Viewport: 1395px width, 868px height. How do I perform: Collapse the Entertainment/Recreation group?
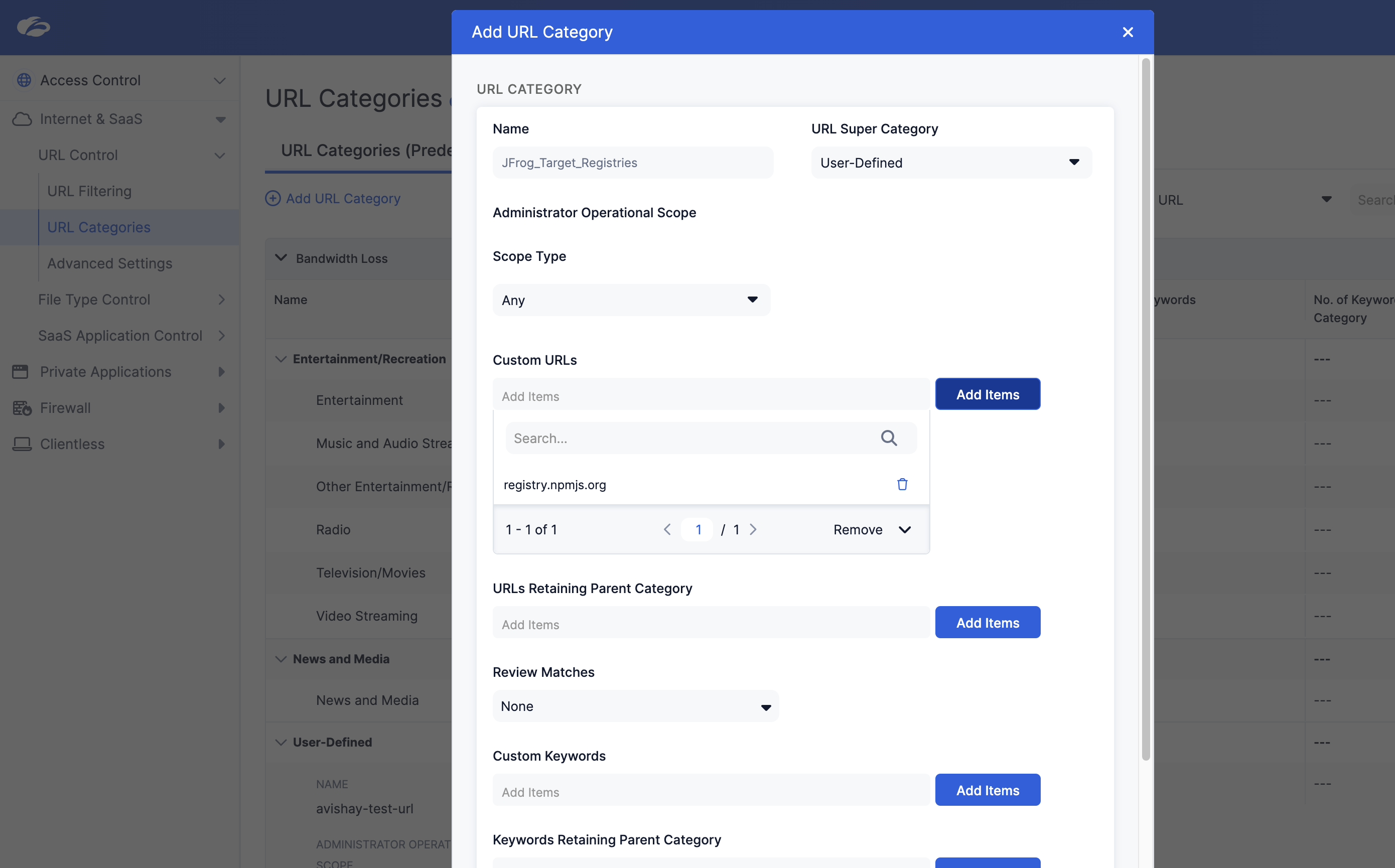point(281,359)
